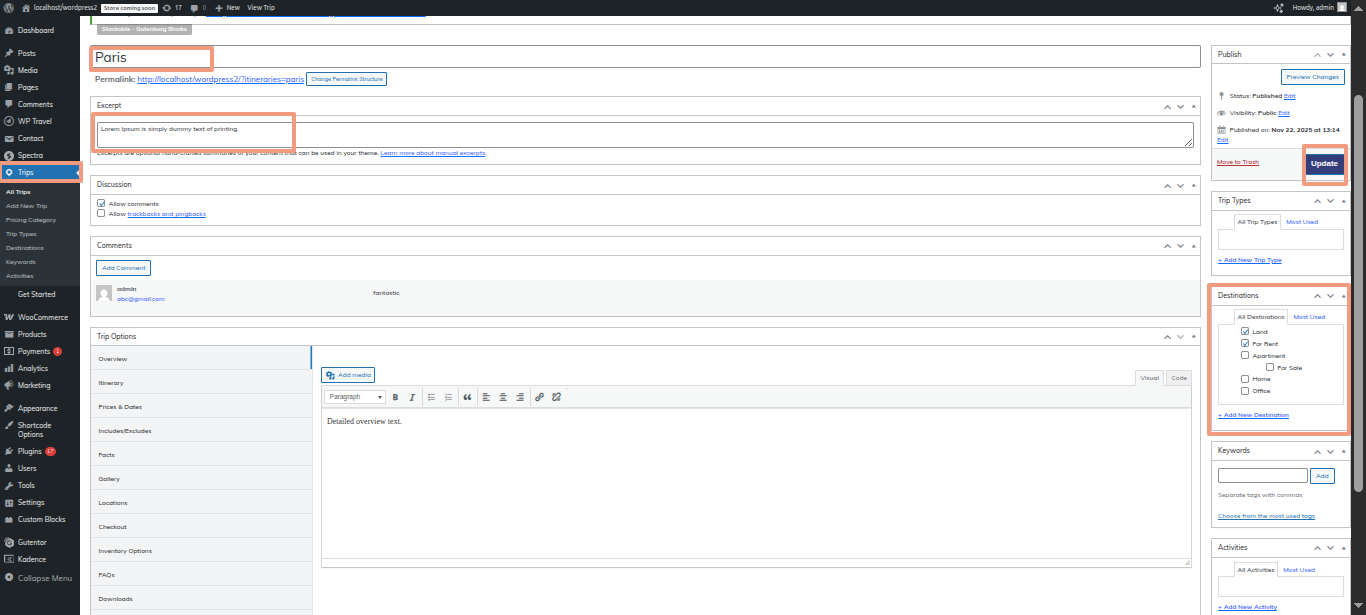Click the numbered list icon

point(448,397)
